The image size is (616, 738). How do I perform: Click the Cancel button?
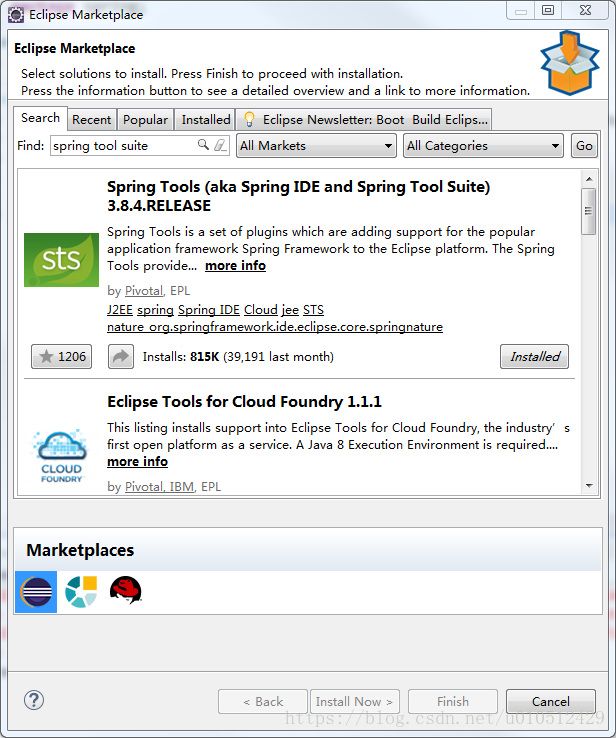click(x=551, y=701)
